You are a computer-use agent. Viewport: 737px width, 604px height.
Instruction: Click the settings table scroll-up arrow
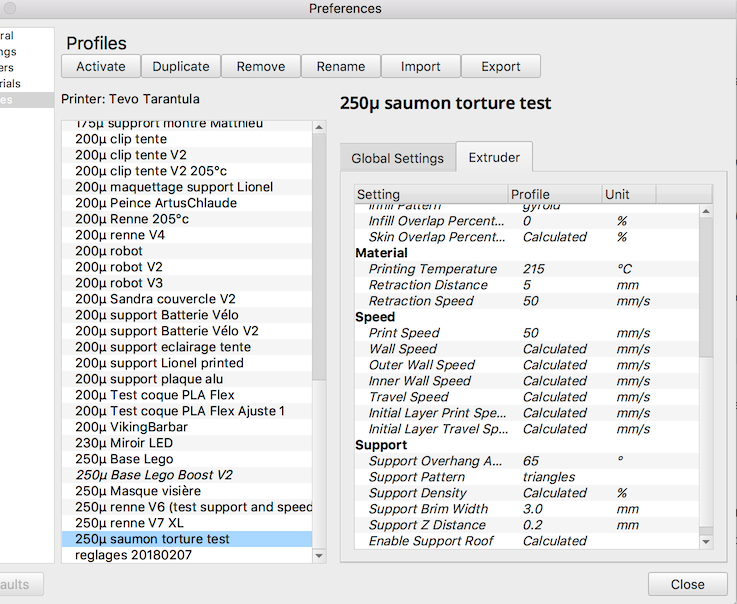click(x=706, y=212)
